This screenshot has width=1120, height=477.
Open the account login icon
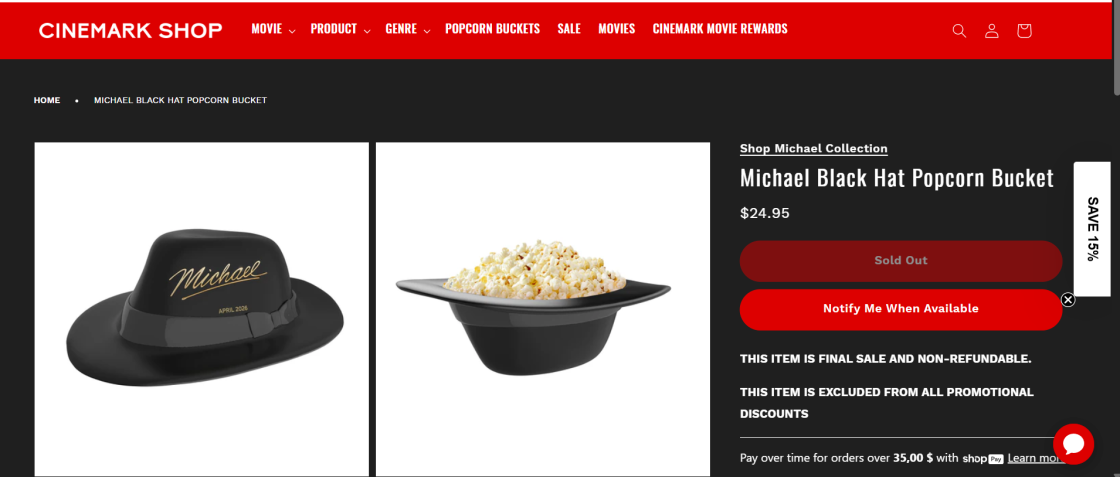[x=991, y=31]
